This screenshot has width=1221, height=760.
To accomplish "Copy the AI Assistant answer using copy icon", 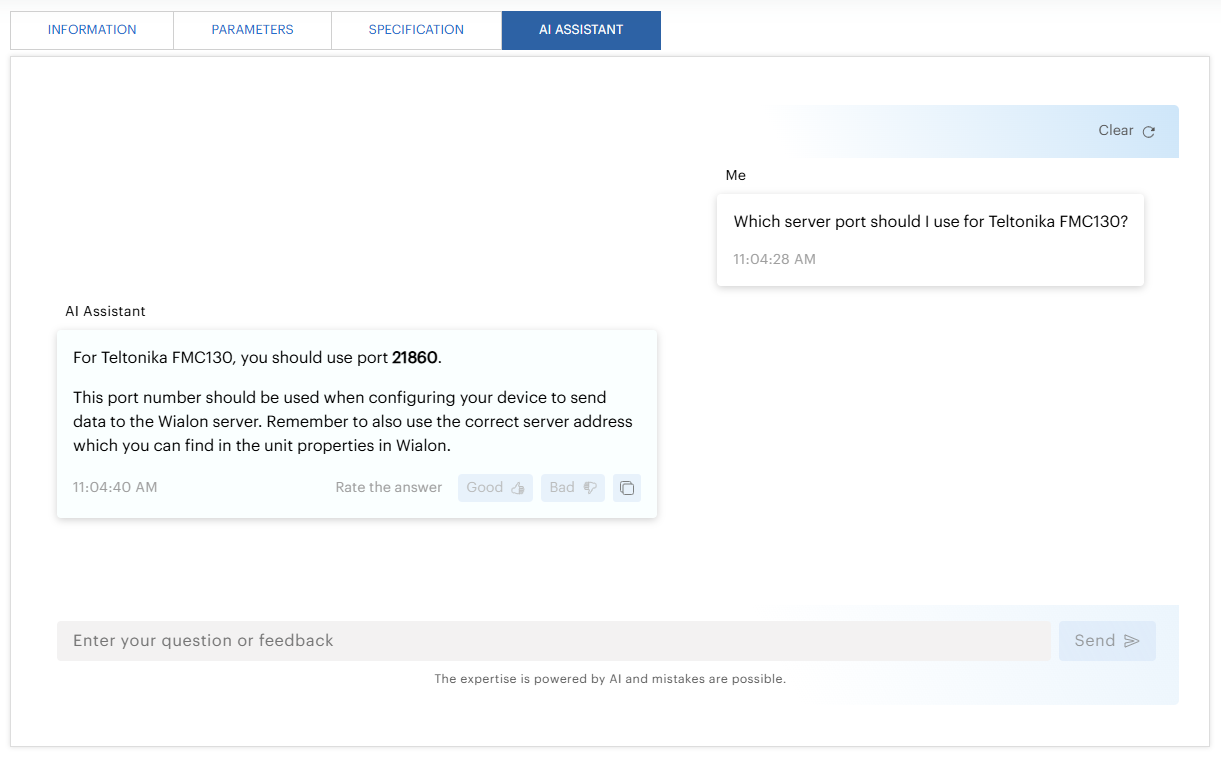I will tap(627, 488).
